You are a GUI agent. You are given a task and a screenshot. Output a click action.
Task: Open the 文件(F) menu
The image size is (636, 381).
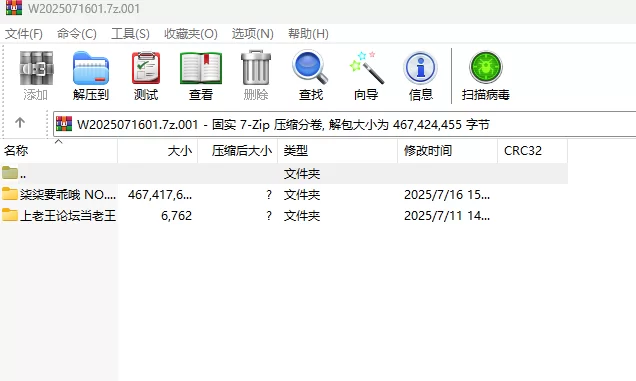24,34
